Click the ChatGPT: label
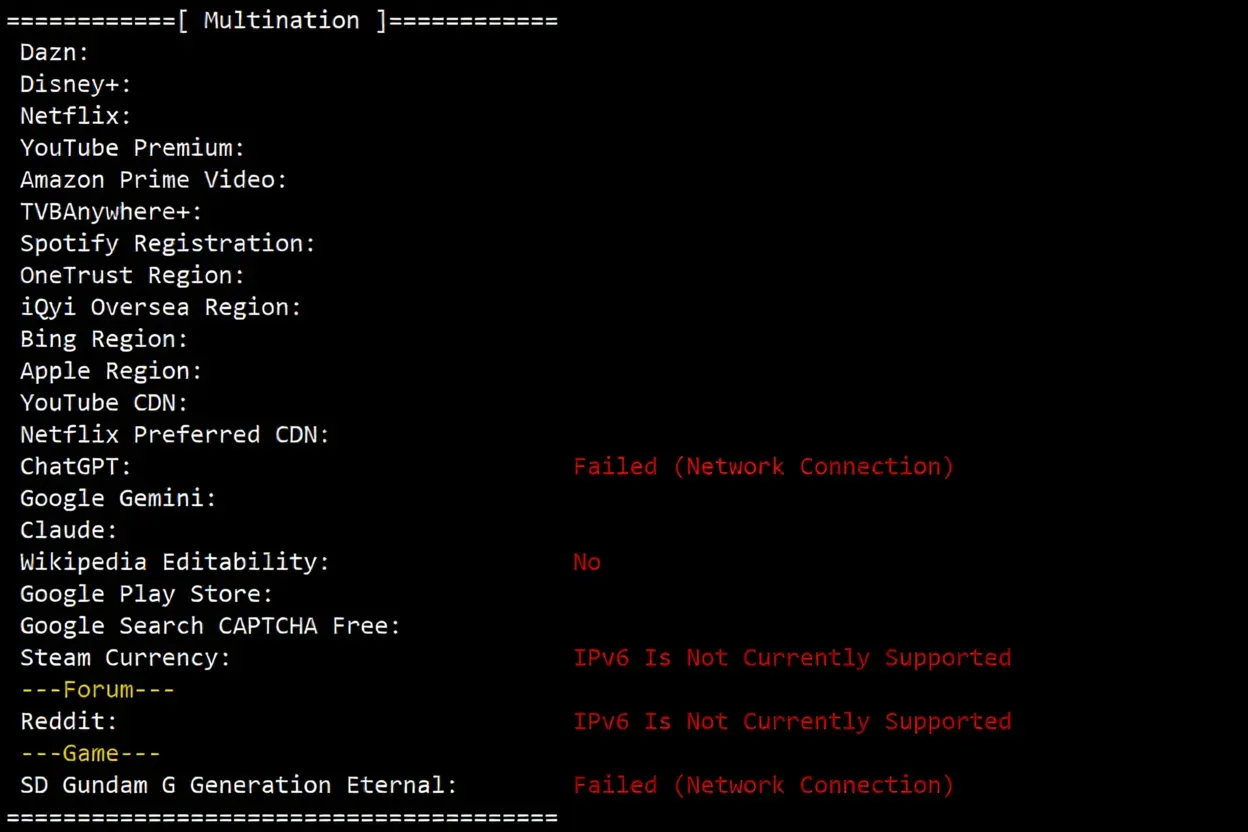The width and height of the screenshot is (1248, 832). click(75, 467)
